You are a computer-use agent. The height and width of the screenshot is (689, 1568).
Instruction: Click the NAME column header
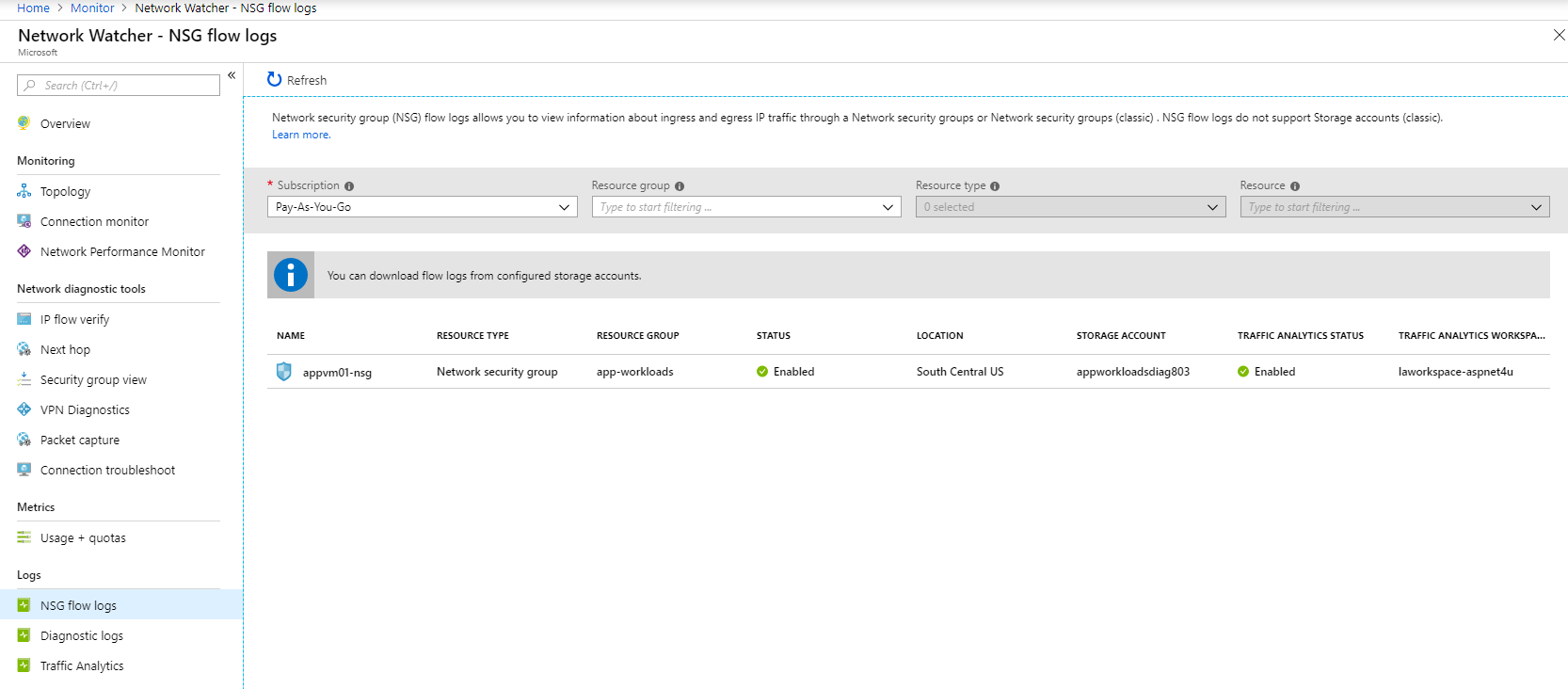[291, 335]
